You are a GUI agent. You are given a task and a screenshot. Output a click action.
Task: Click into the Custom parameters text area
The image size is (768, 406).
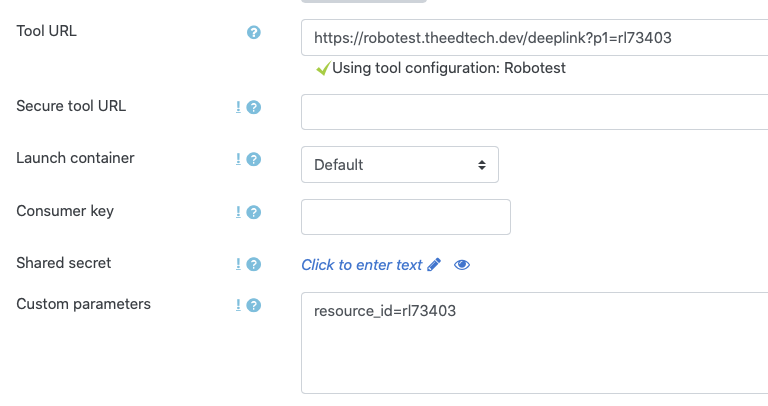pos(534,343)
